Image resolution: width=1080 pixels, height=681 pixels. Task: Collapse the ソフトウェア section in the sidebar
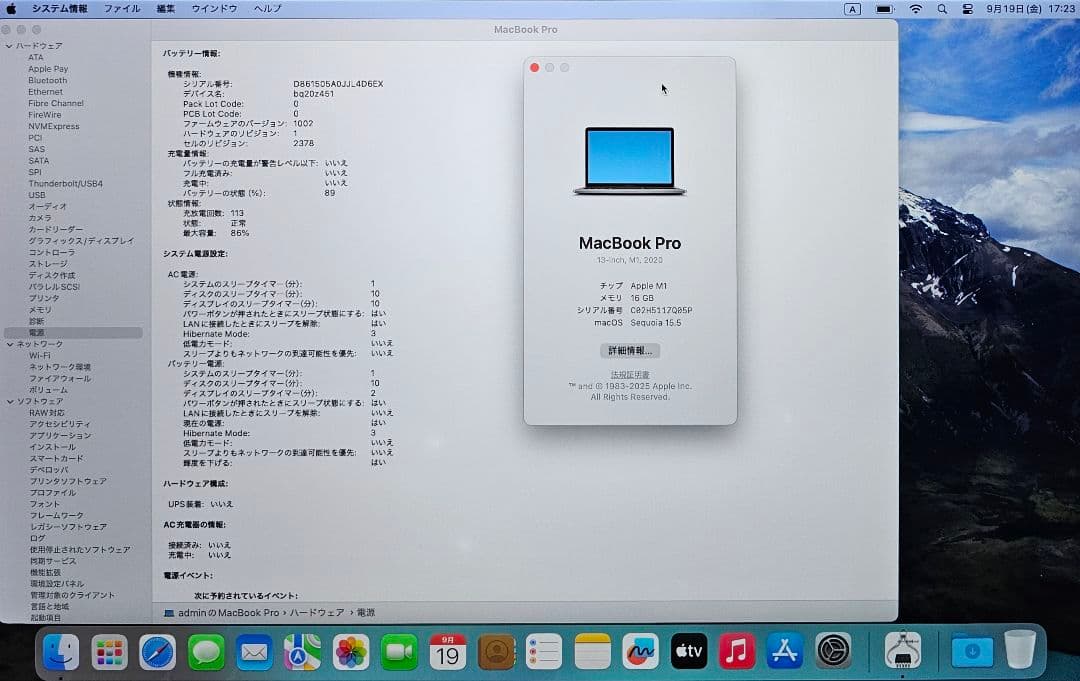tap(10, 400)
